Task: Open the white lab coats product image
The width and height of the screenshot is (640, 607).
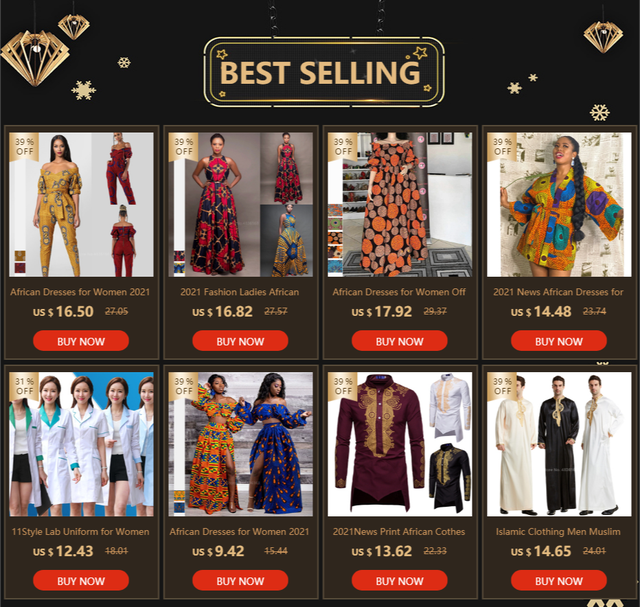Action: [x=81, y=444]
